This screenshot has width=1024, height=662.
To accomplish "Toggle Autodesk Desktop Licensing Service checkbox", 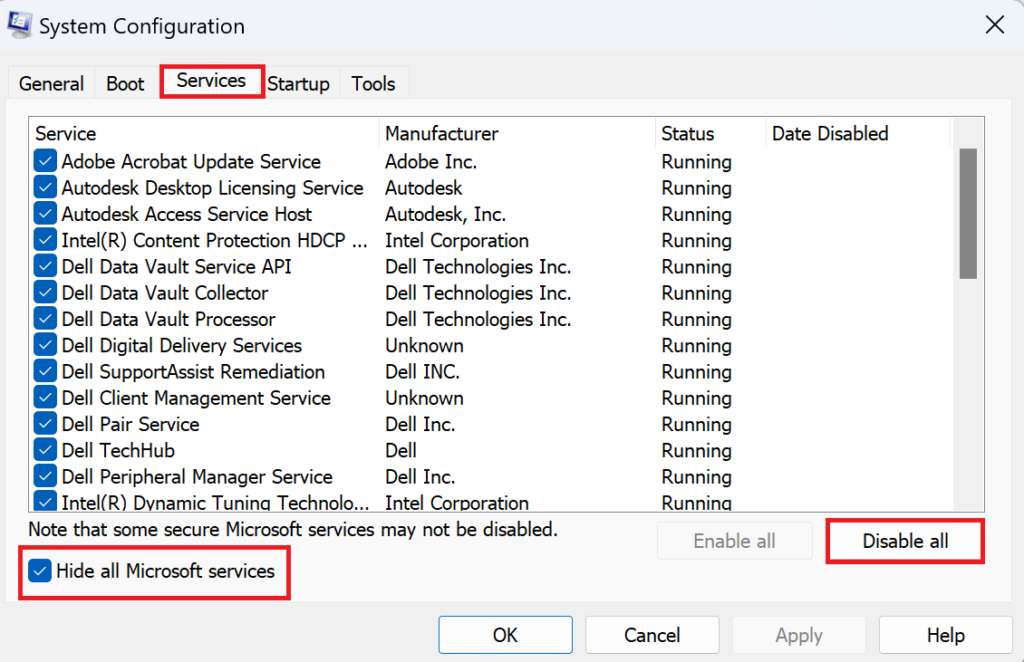I will click(x=45, y=188).
